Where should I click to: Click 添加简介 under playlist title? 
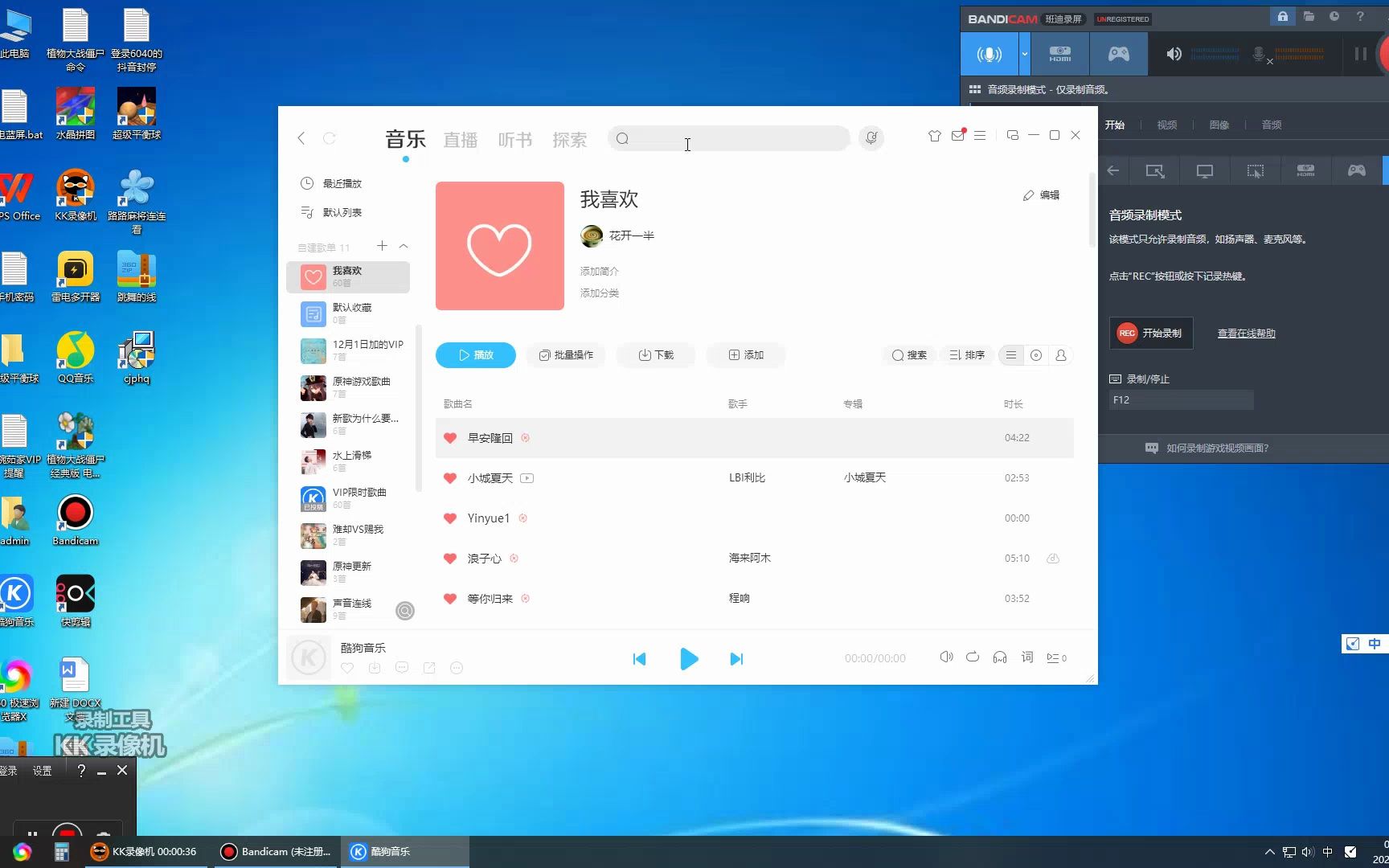600,272
